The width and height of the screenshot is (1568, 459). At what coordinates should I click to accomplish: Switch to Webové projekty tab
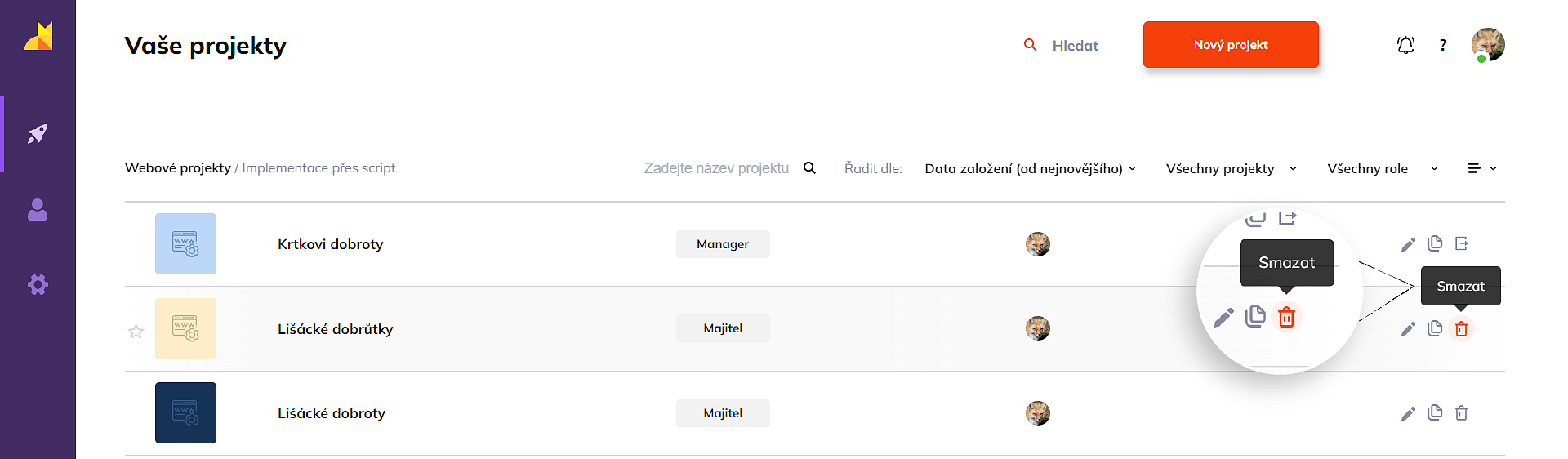click(x=178, y=167)
